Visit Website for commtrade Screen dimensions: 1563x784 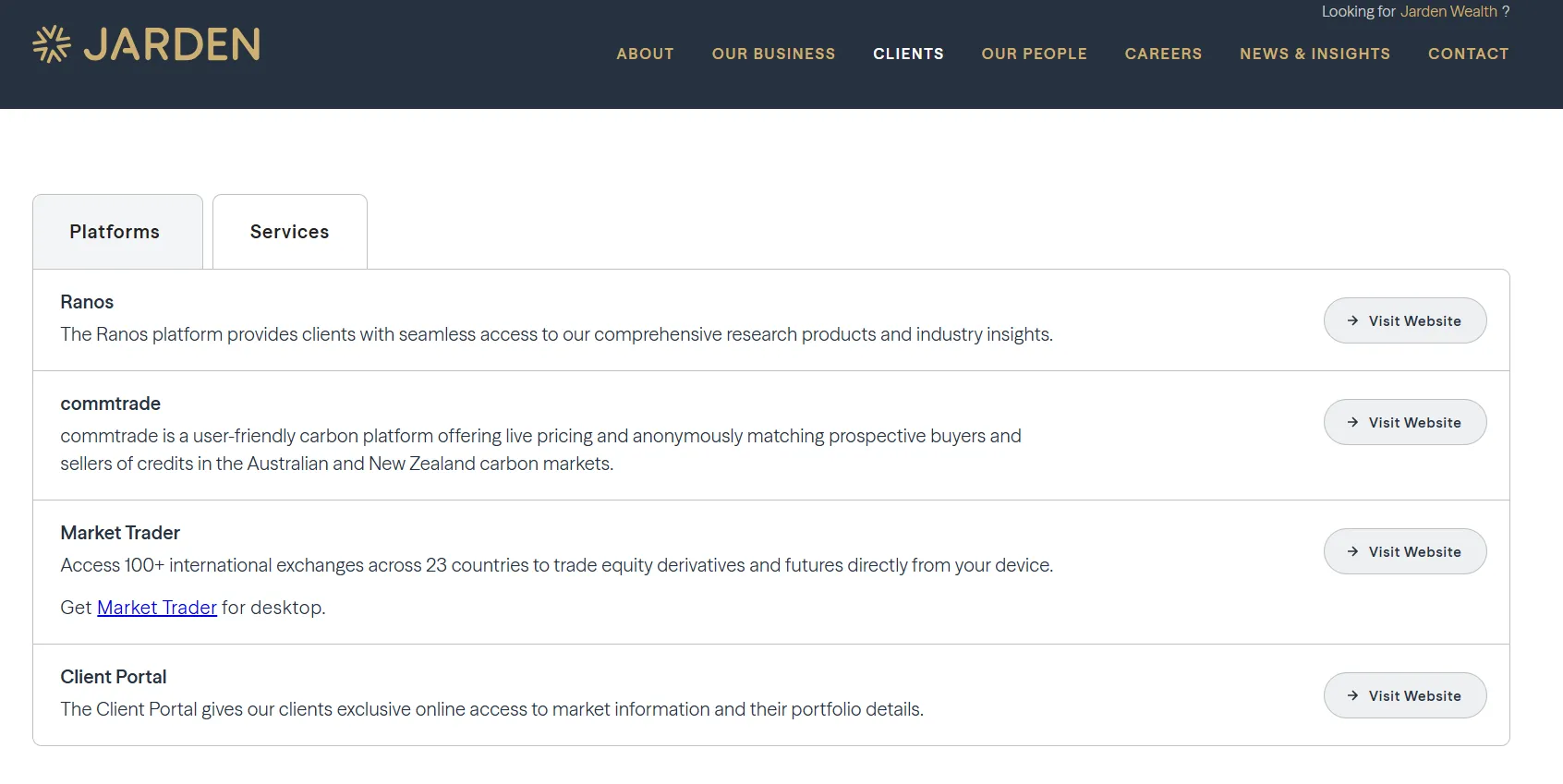tap(1405, 422)
